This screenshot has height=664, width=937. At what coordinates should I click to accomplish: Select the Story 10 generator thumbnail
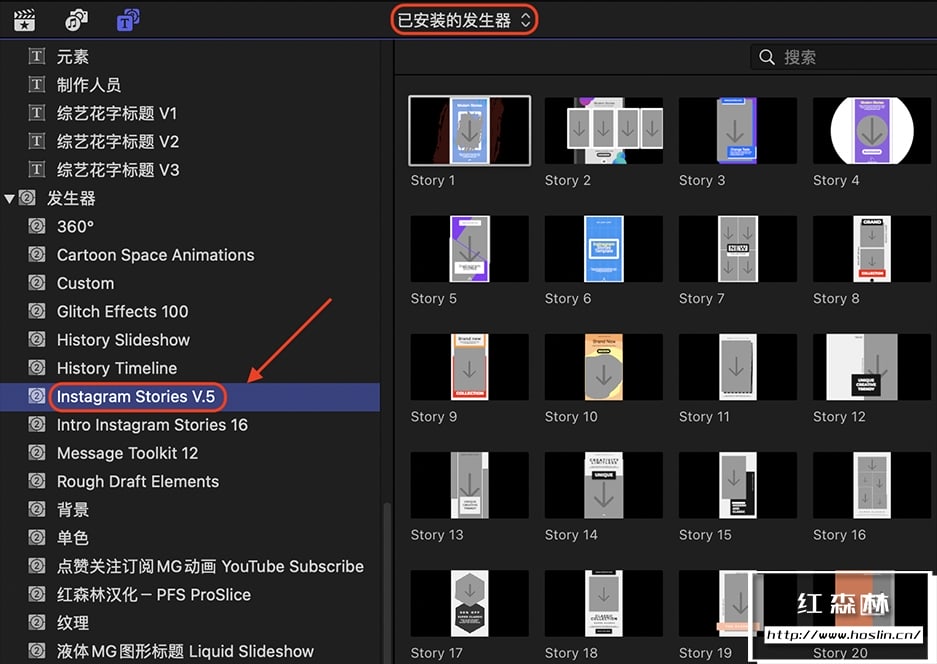pyautogui.click(x=604, y=367)
